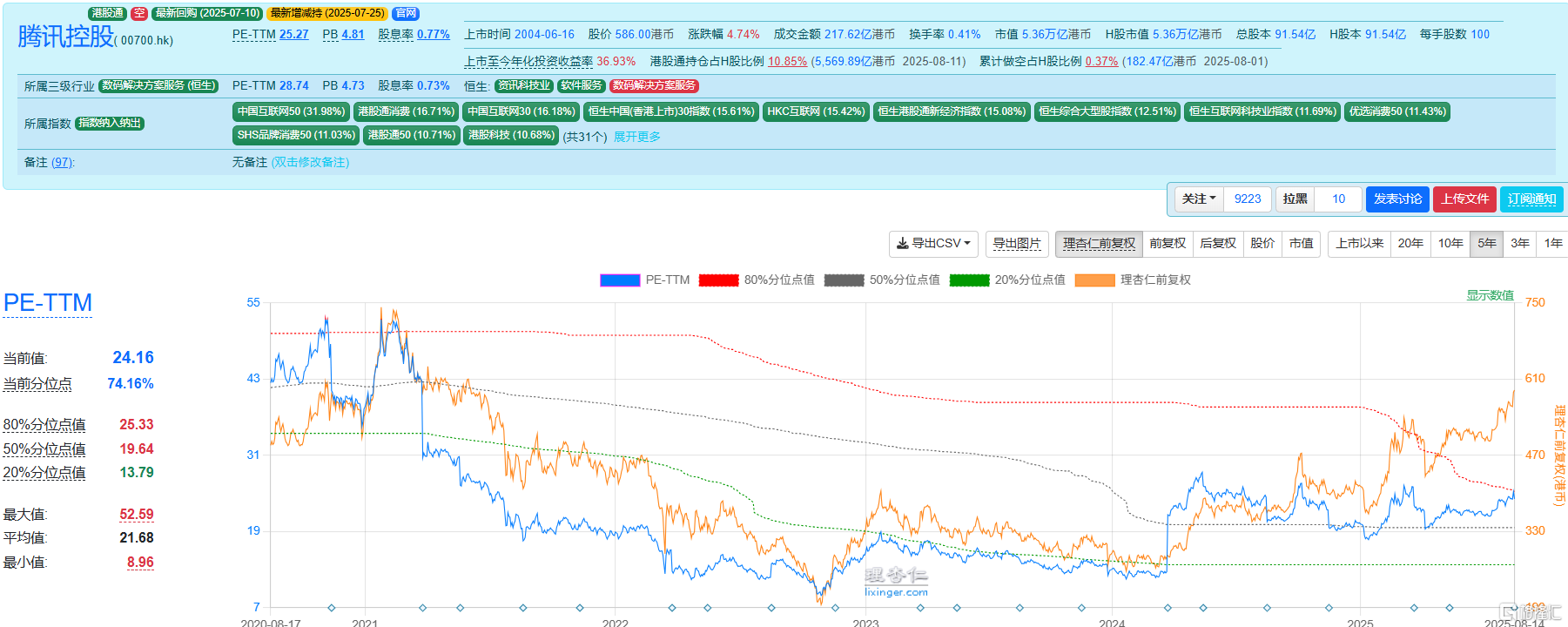The image size is (1568, 627).
Task: Switch time range to 上市以来
Action: pyautogui.click(x=1359, y=244)
